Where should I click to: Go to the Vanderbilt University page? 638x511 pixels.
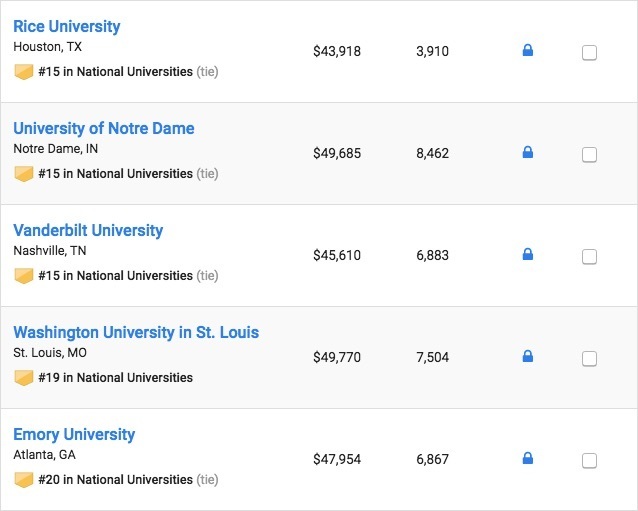(88, 230)
